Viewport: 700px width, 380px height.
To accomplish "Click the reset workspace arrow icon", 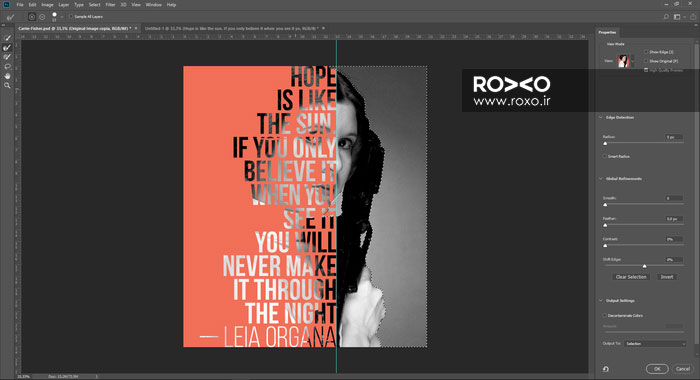I will point(606,369).
